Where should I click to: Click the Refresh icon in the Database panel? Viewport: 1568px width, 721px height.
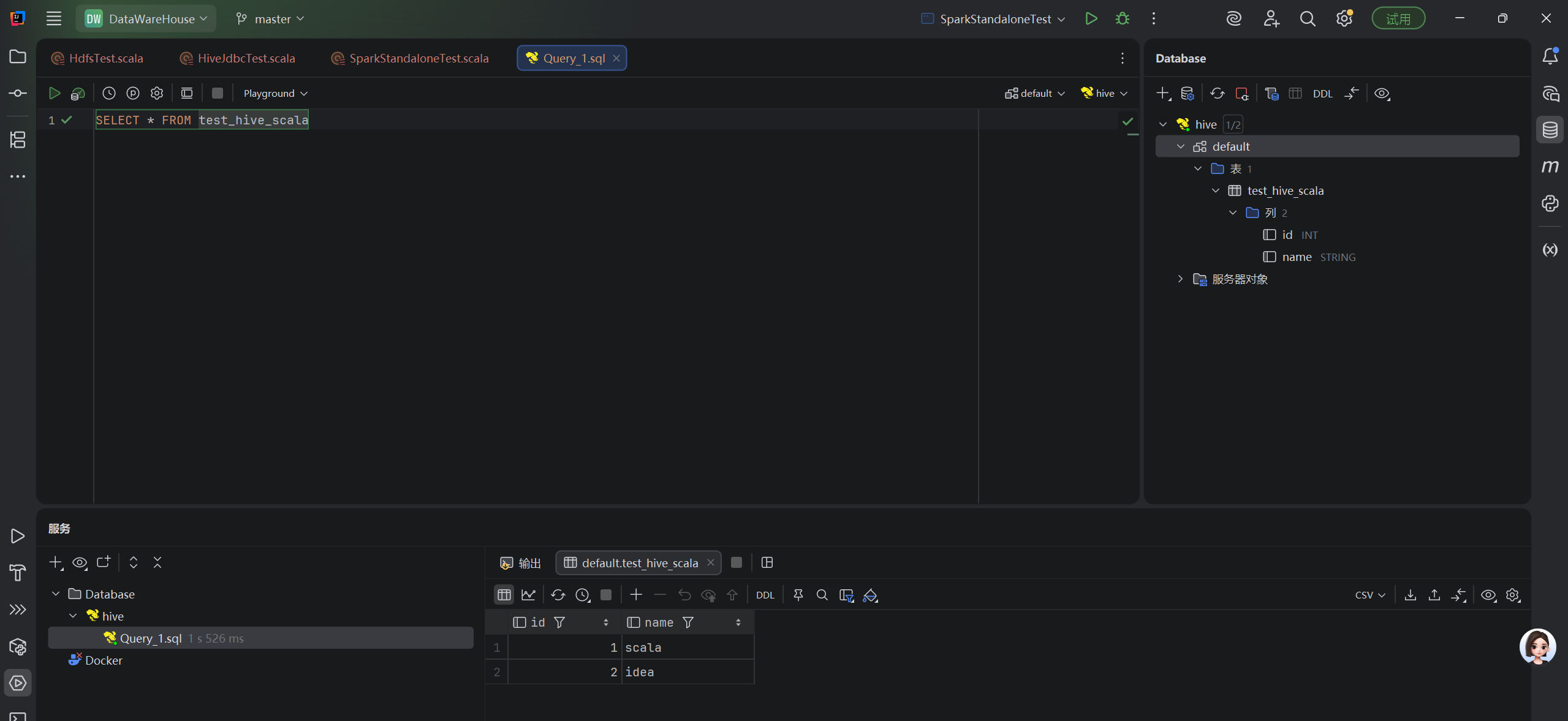click(1217, 93)
